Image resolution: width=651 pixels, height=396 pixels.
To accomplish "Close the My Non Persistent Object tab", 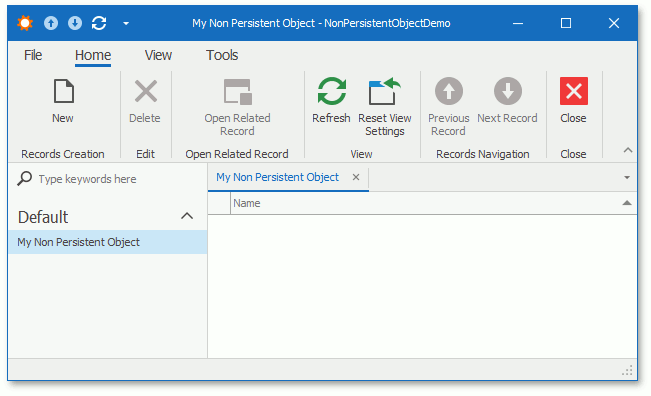I will (356, 177).
